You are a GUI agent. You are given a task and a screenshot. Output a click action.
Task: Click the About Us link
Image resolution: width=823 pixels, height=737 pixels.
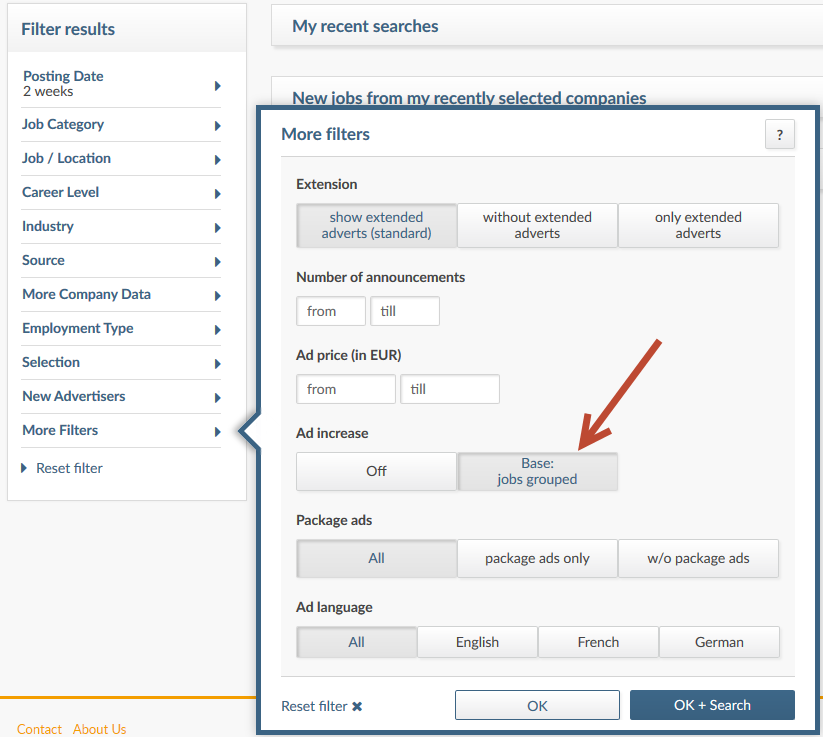click(x=99, y=729)
